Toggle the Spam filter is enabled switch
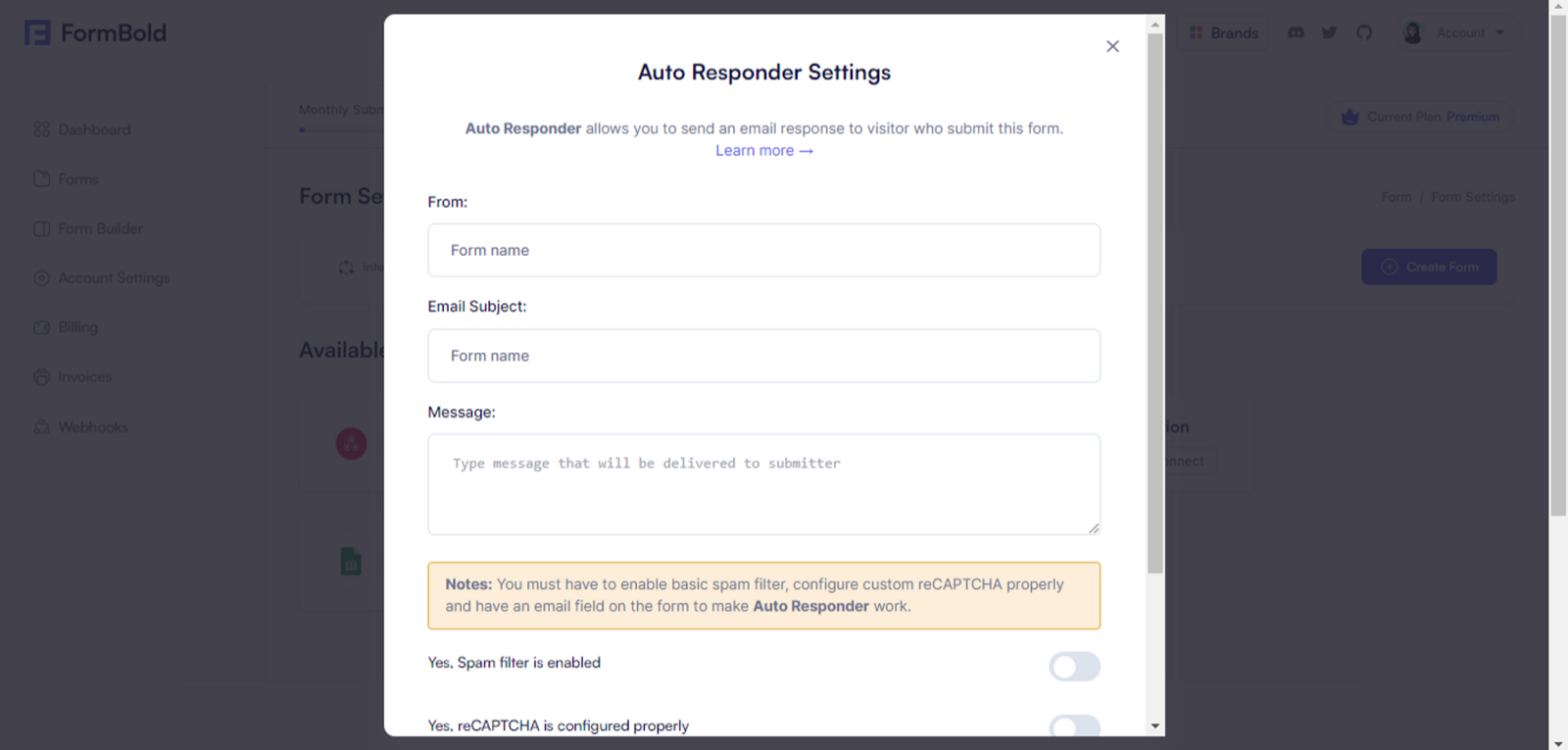Screen dimensions: 1568x750 pos(1074,667)
